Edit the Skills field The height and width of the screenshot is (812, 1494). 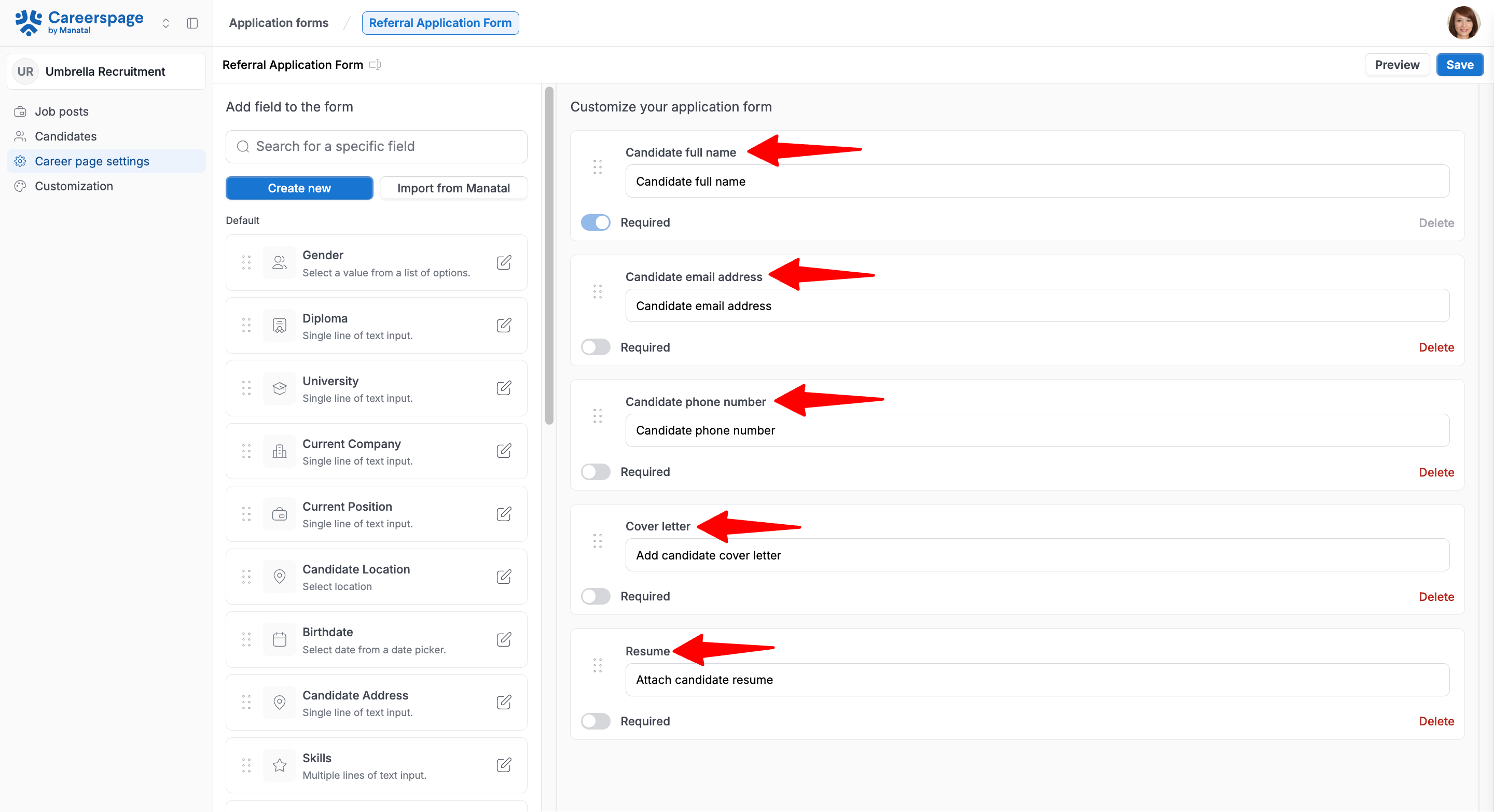tap(504, 765)
